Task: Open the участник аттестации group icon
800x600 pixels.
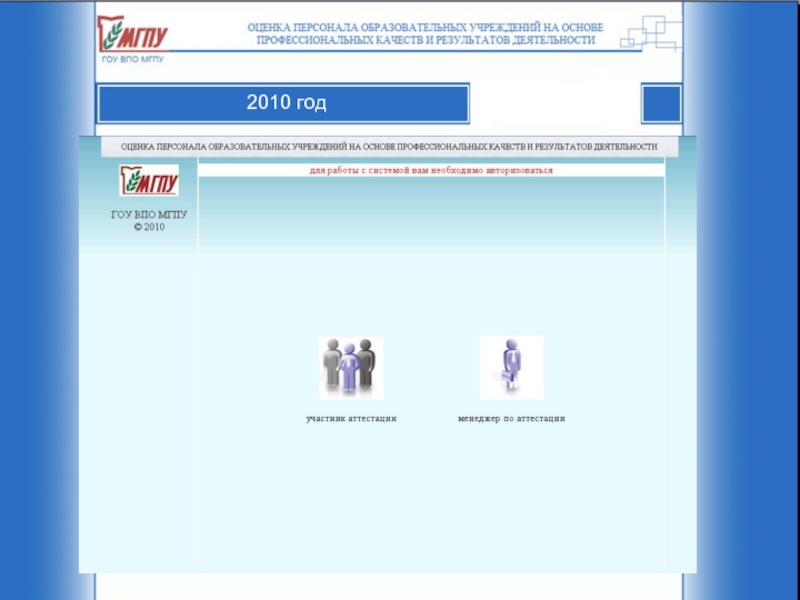Action: coord(351,367)
